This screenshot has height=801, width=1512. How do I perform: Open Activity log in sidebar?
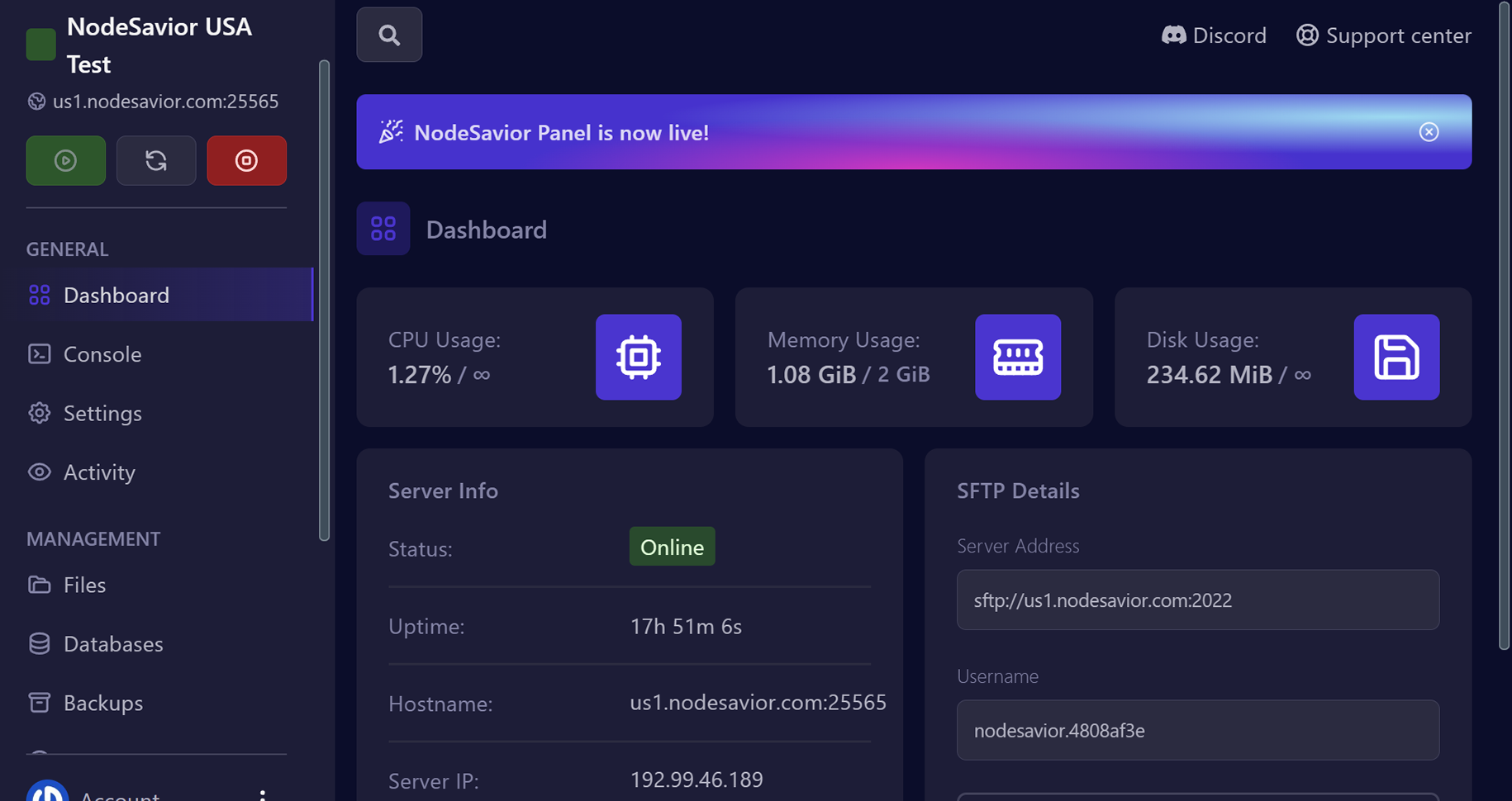(99, 472)
